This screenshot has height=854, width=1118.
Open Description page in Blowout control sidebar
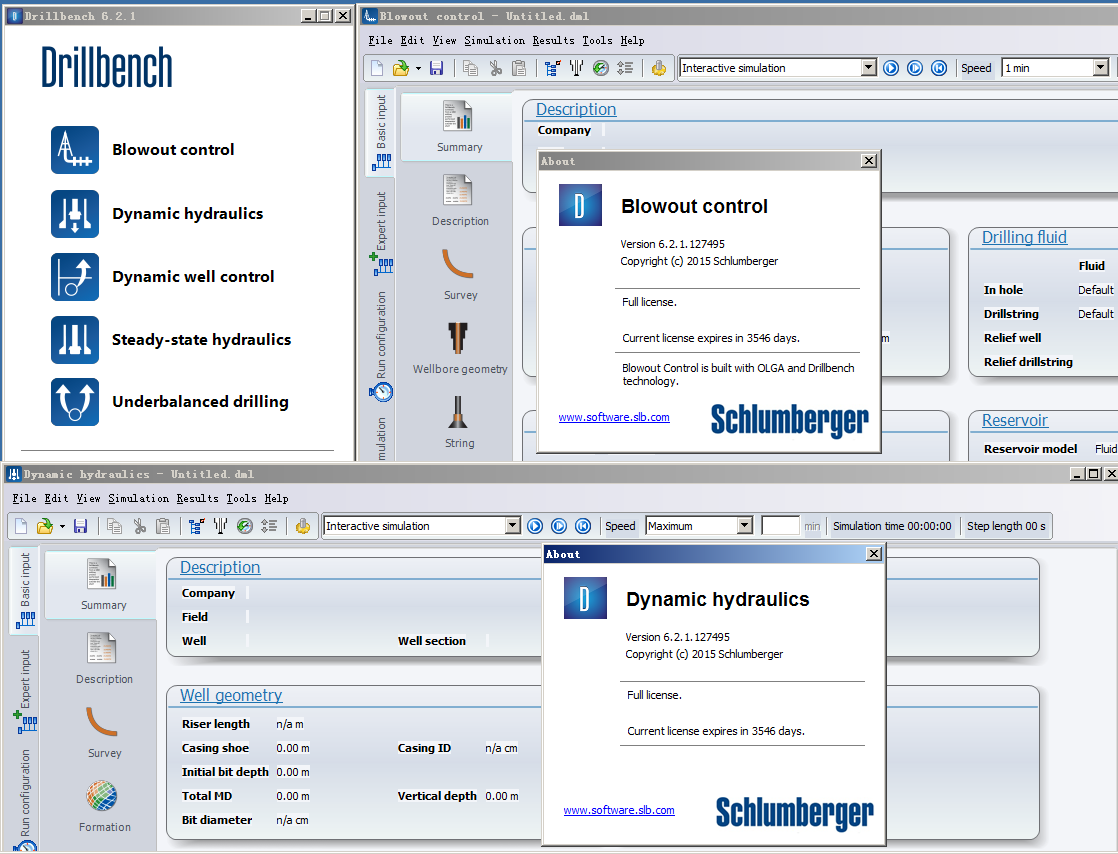(460, 200)
